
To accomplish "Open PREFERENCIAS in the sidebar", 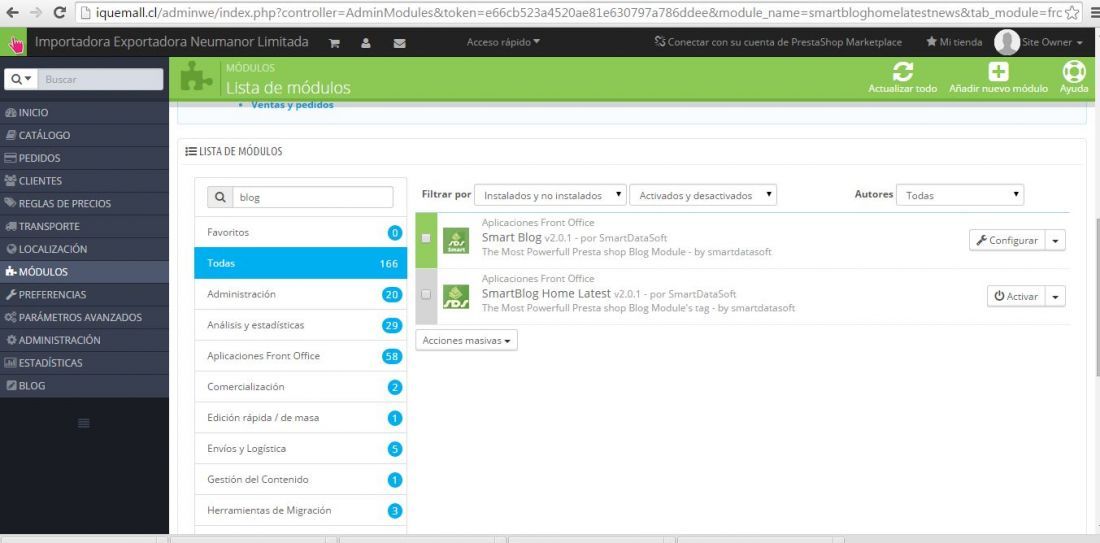I will click(x=84, y=295).
